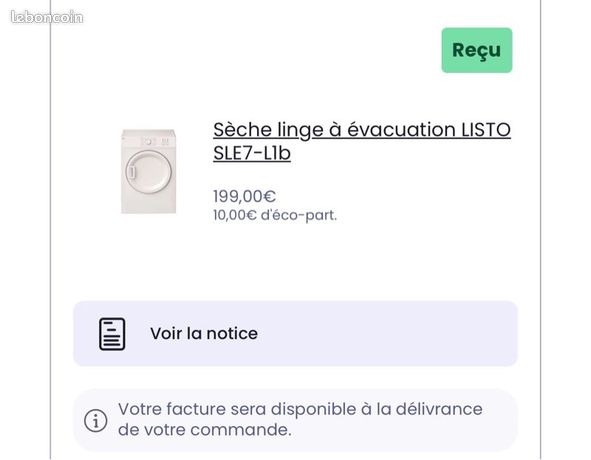Viewport: 591px width, 460px height.
Task: Click the word LISTO in the product title
Action: tap(486, 130)
